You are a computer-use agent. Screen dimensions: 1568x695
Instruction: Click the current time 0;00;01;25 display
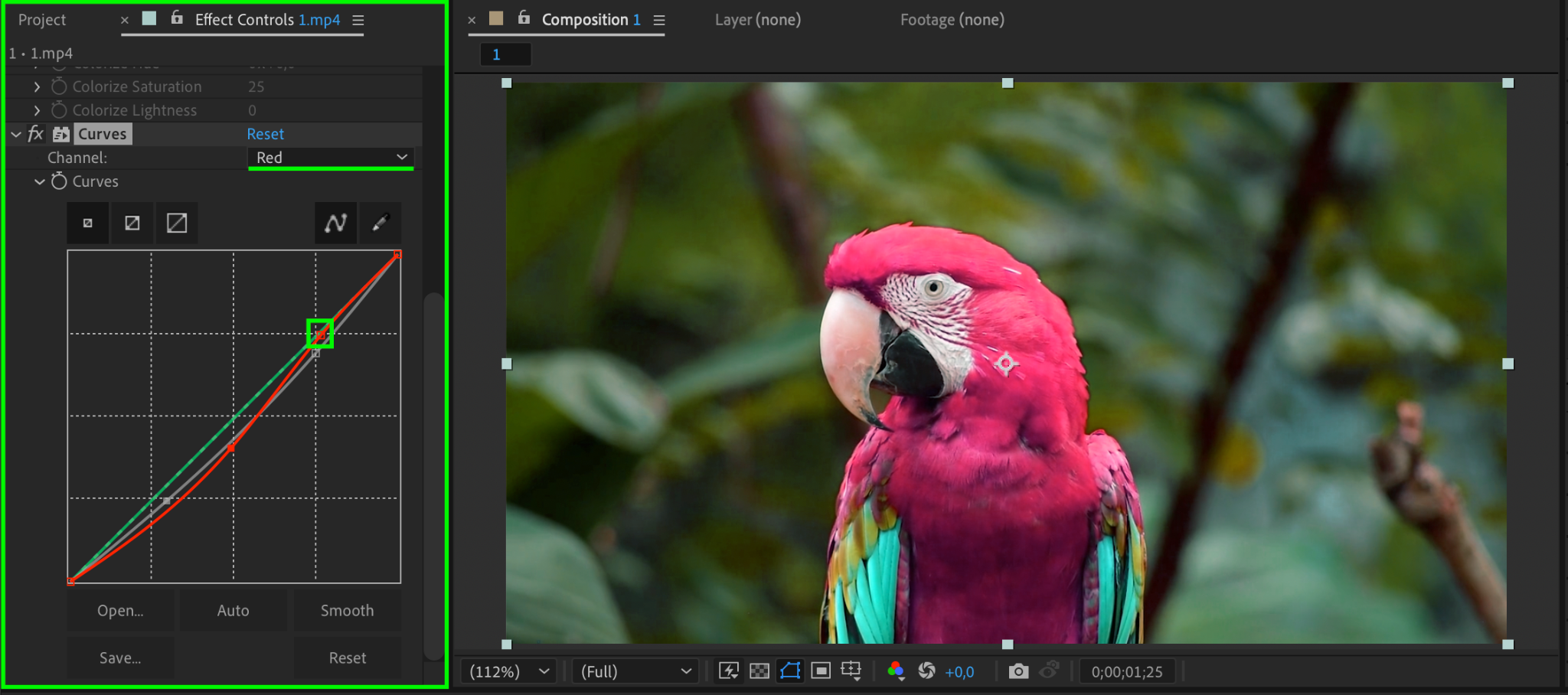coord(1126,671)
